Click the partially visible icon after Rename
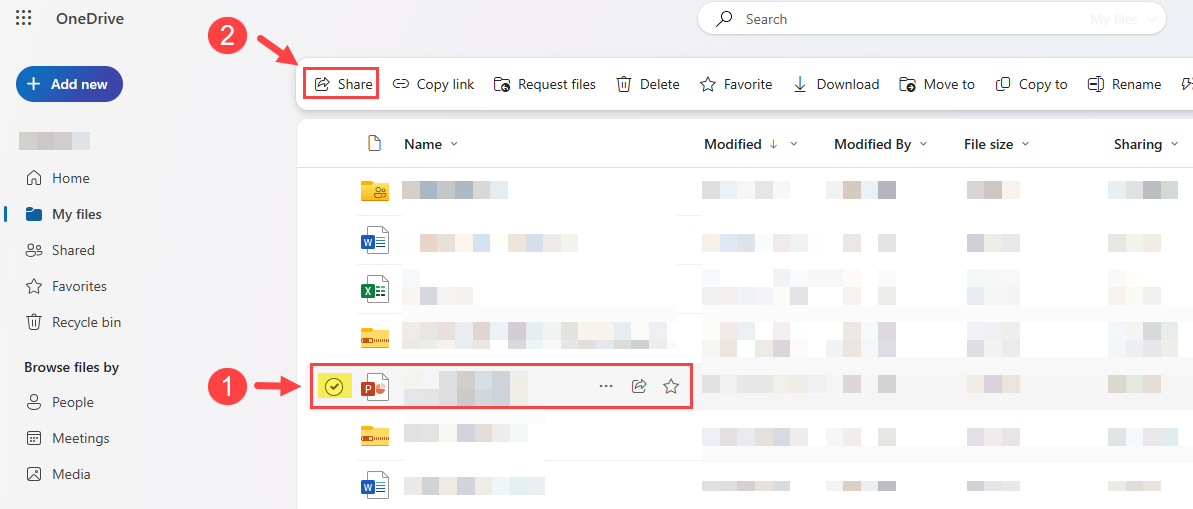1193x509 pixels. pyautogui.click(x=1186, y=84)
